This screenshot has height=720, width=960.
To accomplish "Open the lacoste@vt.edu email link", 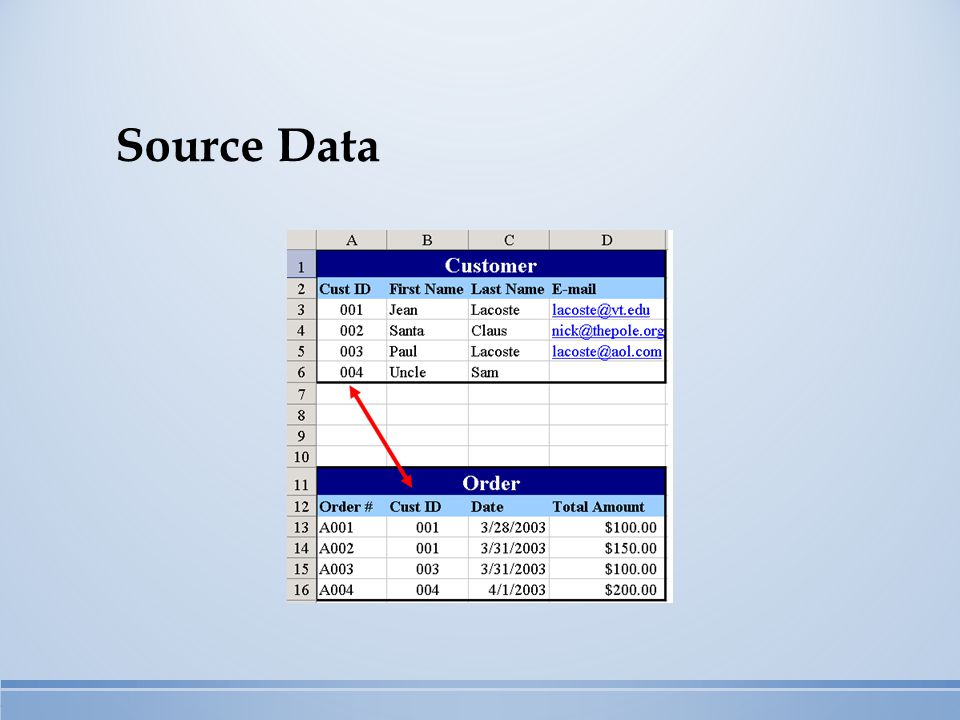I will (601, 310).
